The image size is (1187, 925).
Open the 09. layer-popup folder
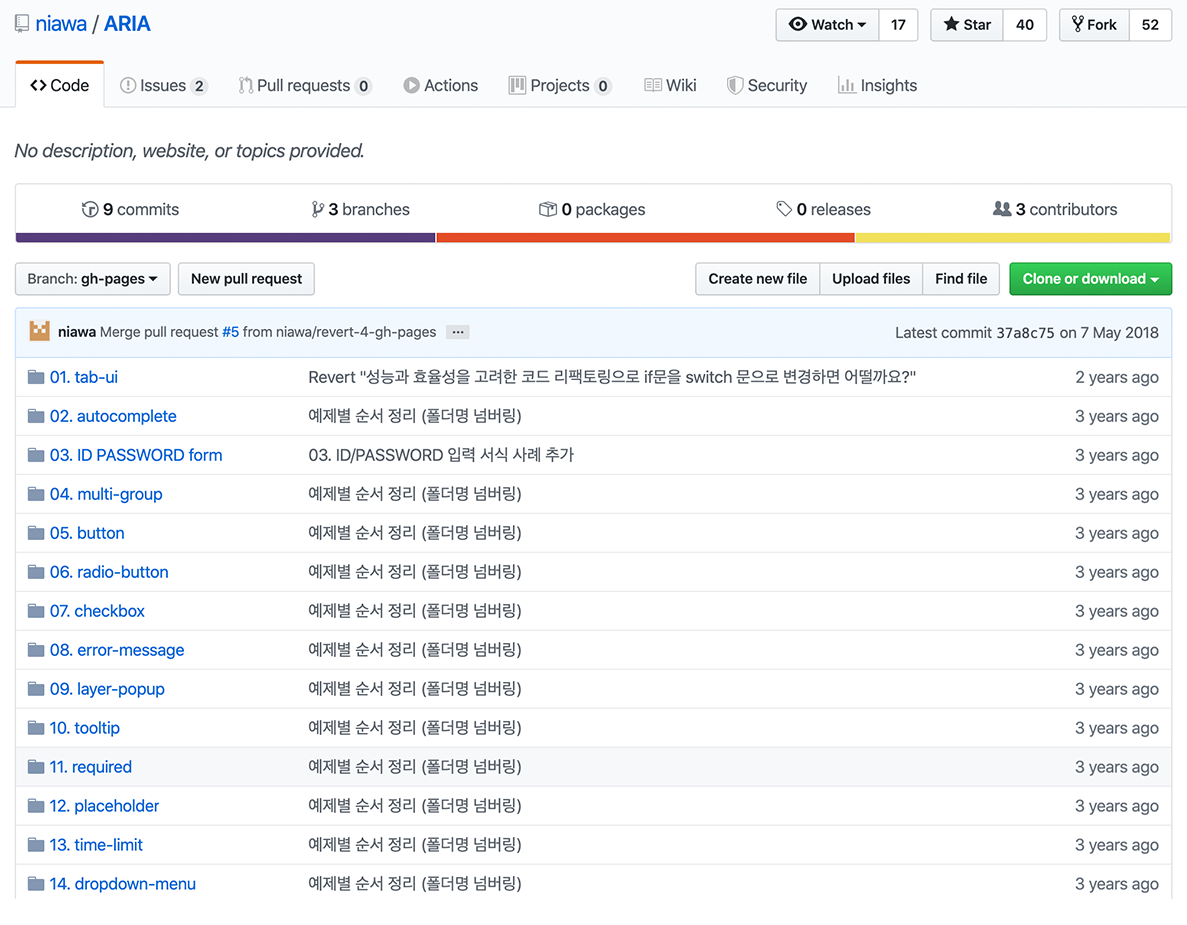click(x=107, y=689)
